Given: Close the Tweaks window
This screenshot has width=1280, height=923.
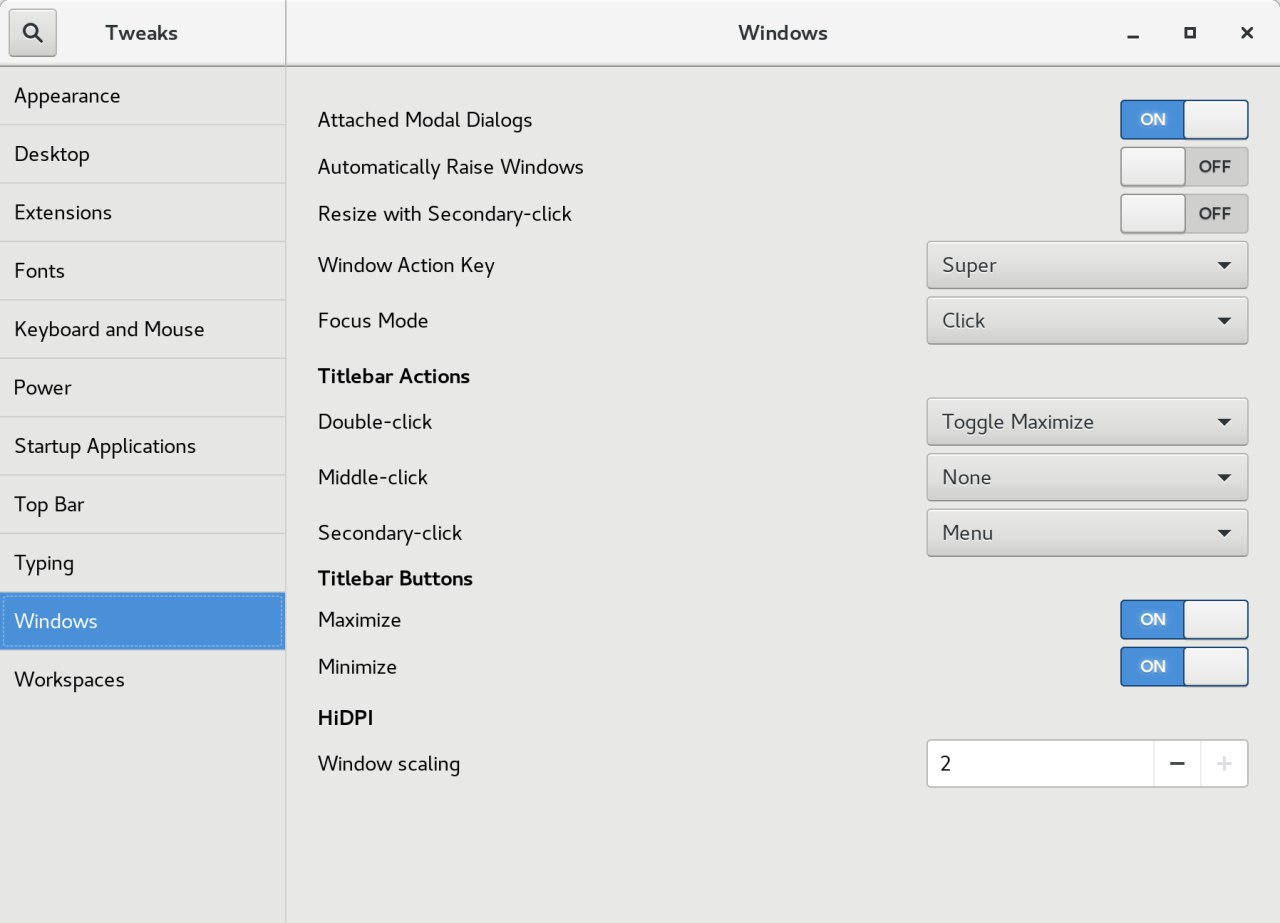Looking at the screenshot, I should (1247, 33).
